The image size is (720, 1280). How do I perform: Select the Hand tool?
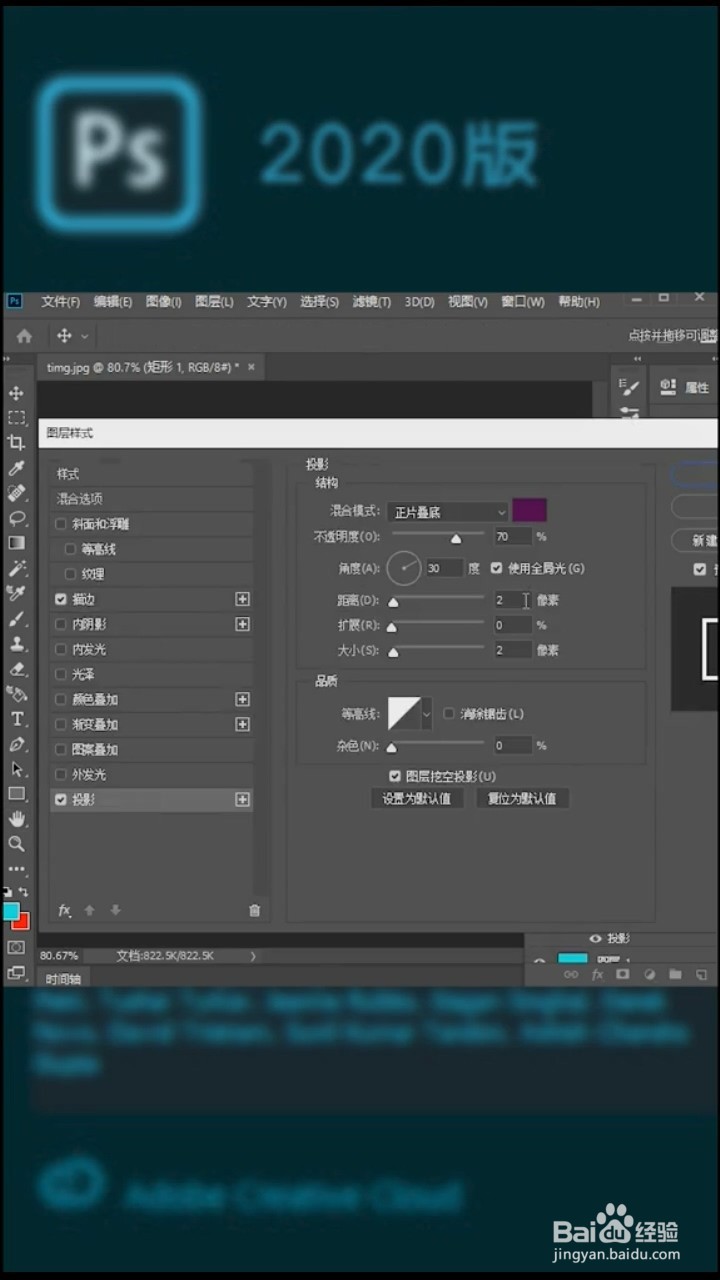tap(16, 819)
